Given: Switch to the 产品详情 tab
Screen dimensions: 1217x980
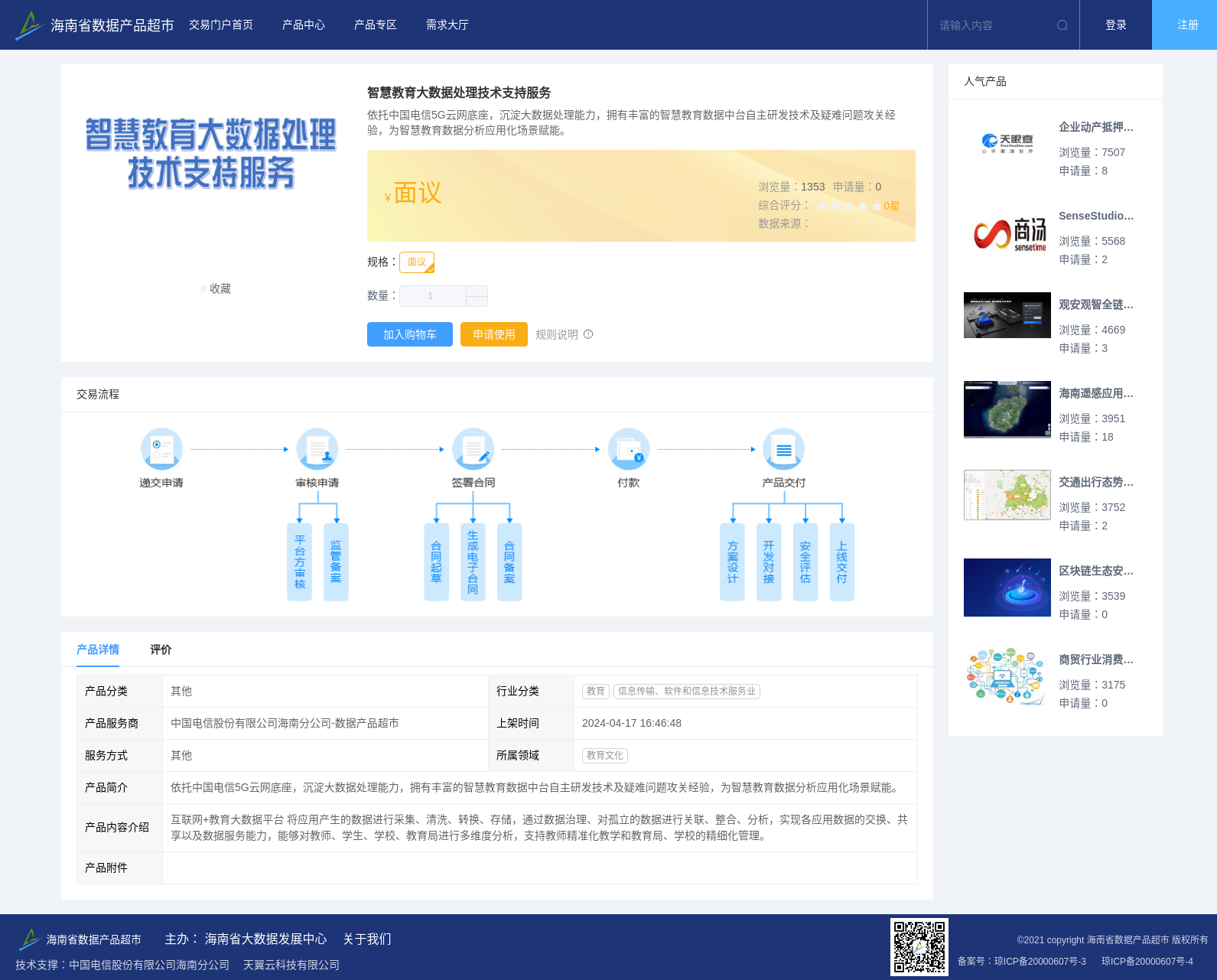Looking at the screenshot, I should 98,650.
